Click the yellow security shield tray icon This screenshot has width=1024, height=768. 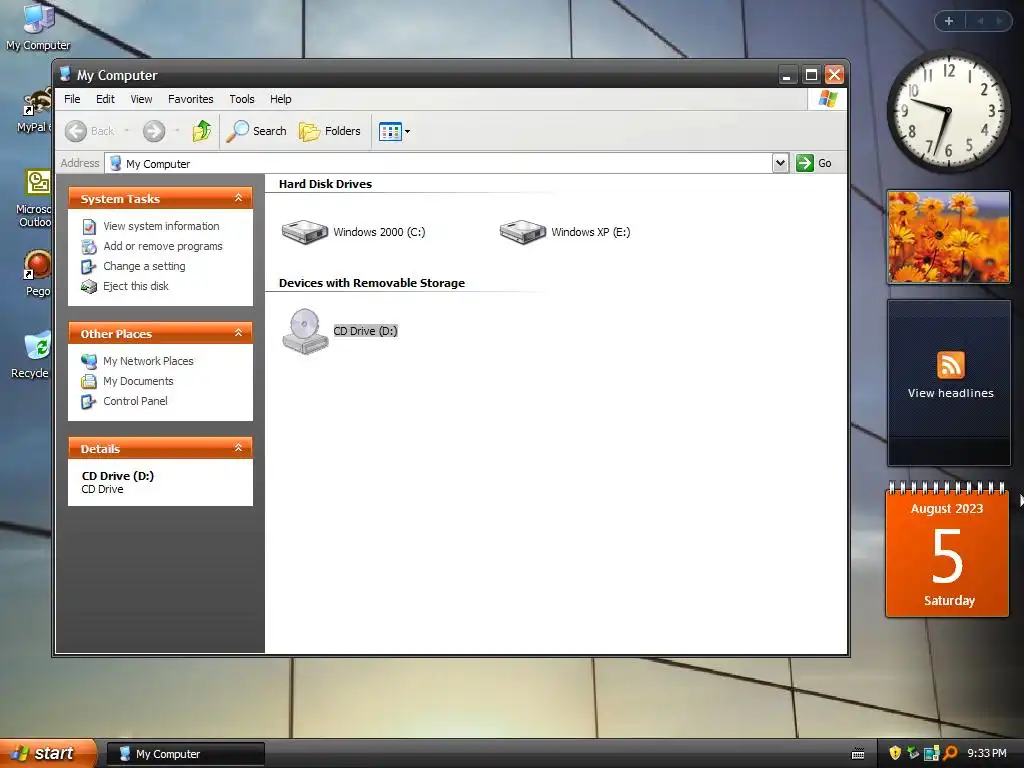[x=895, y=753]
